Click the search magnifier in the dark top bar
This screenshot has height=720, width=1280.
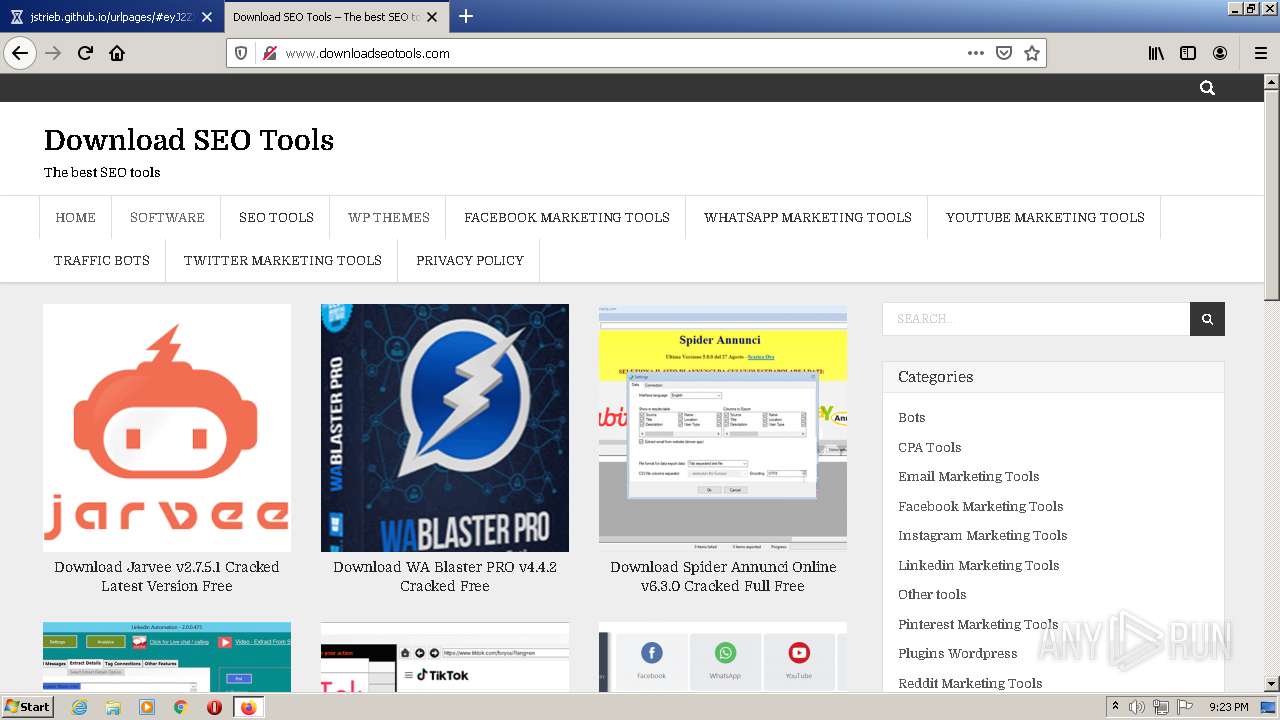click(1207, 88)
